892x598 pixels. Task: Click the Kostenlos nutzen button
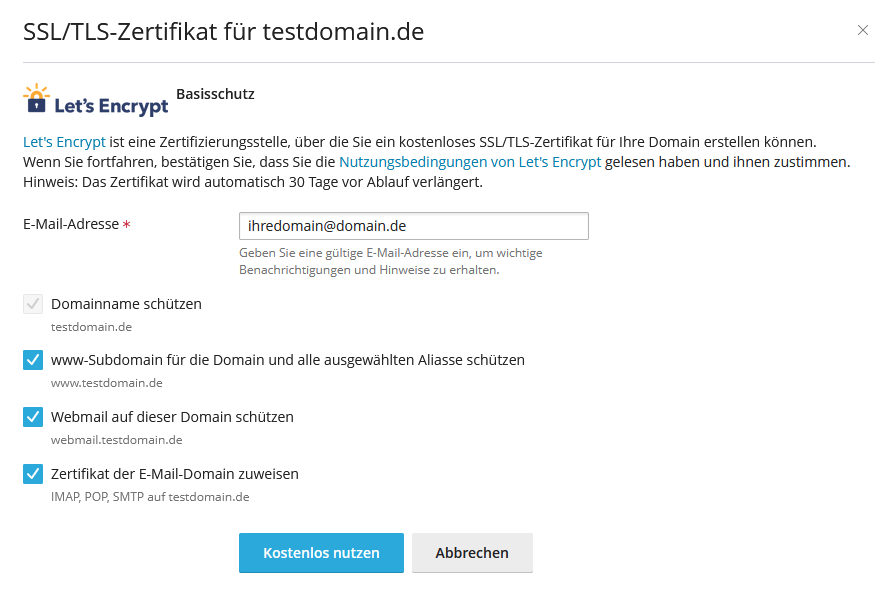click(x=321, y=552)
